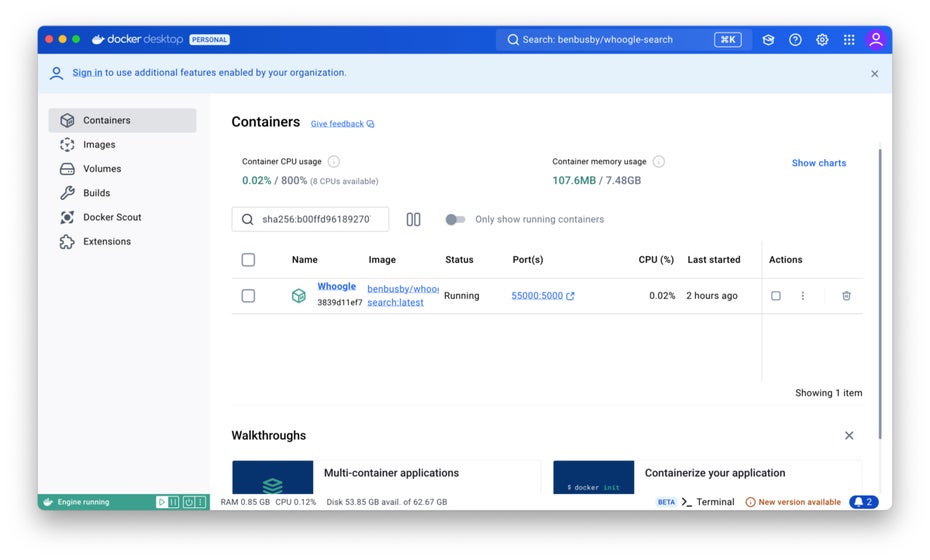930x560 pixels.
Task: Click info icon beside Container memory usage
Action: click(x=658, y=161)
